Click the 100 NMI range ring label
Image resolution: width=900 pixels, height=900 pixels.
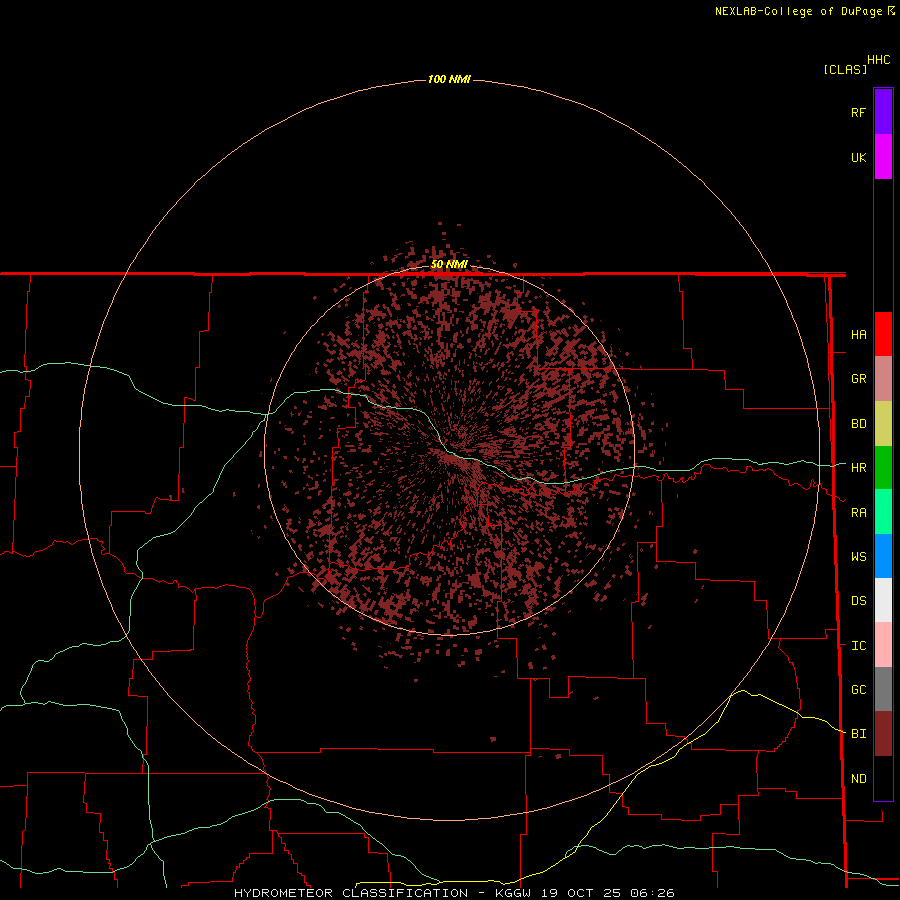pyautogui.click(x=449, y=79)
